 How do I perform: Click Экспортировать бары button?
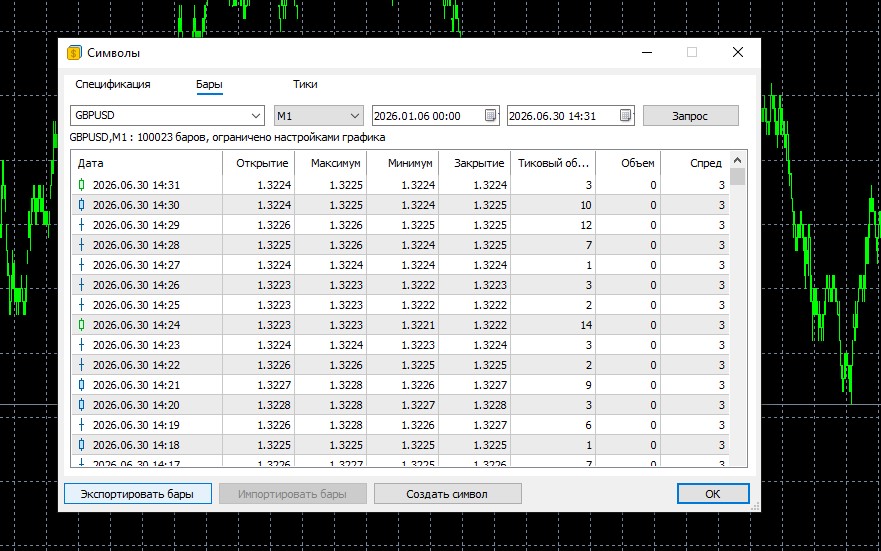click(138, 494)
